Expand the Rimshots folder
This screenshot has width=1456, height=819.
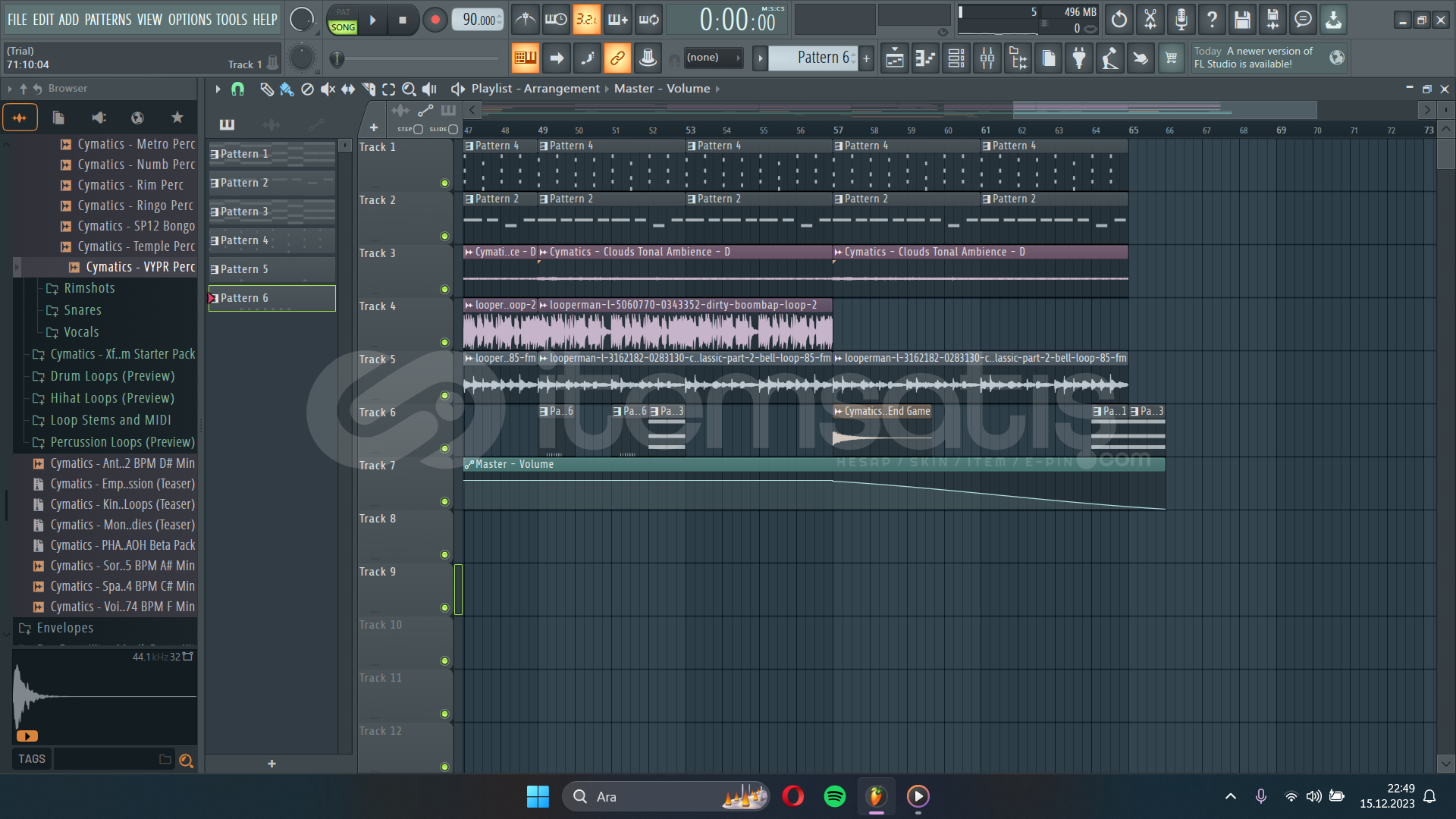coord(89,288)
